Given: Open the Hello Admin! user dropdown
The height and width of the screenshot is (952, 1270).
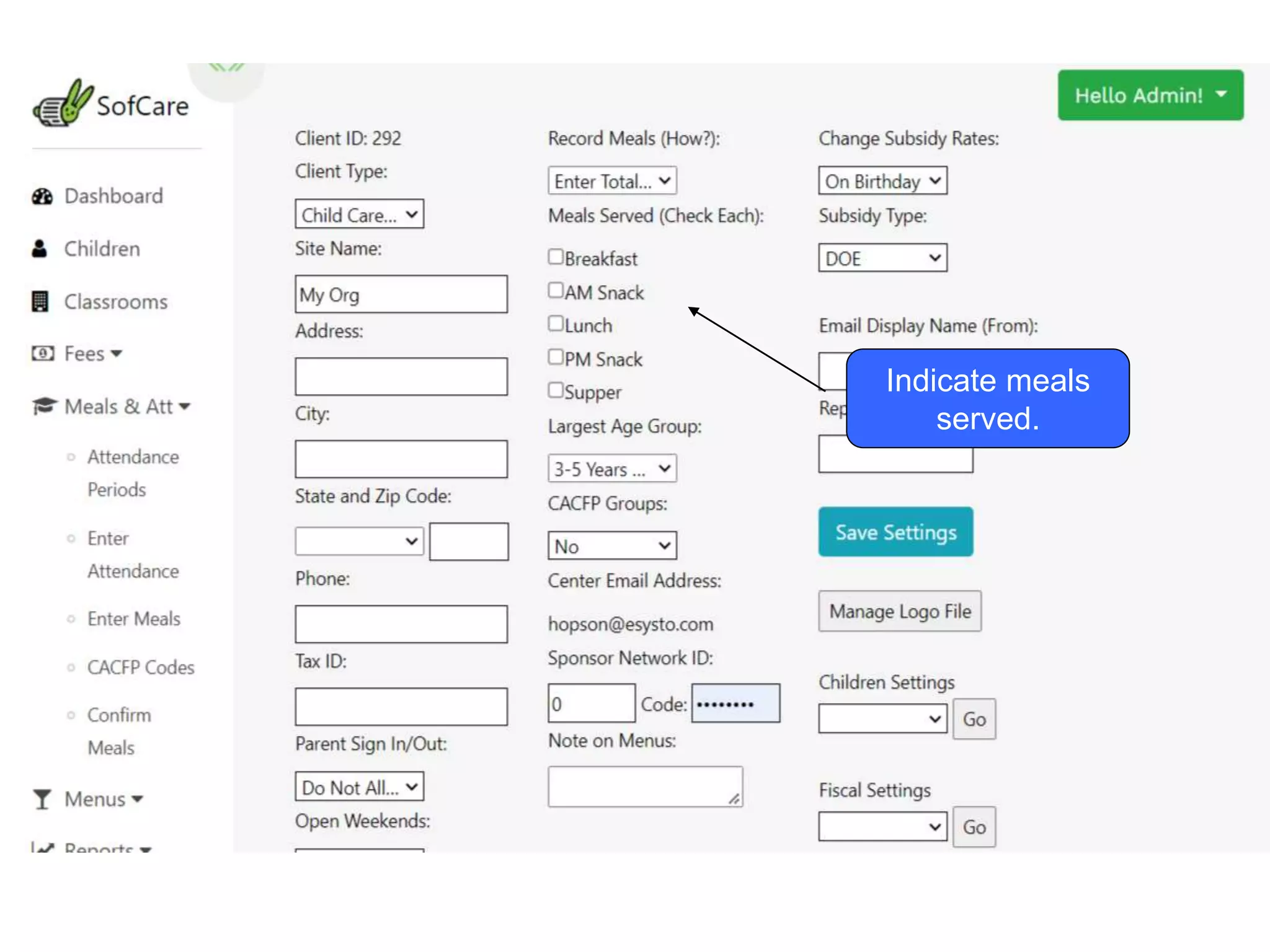Looking at the screenshot, I should (x=1150, y=95).
